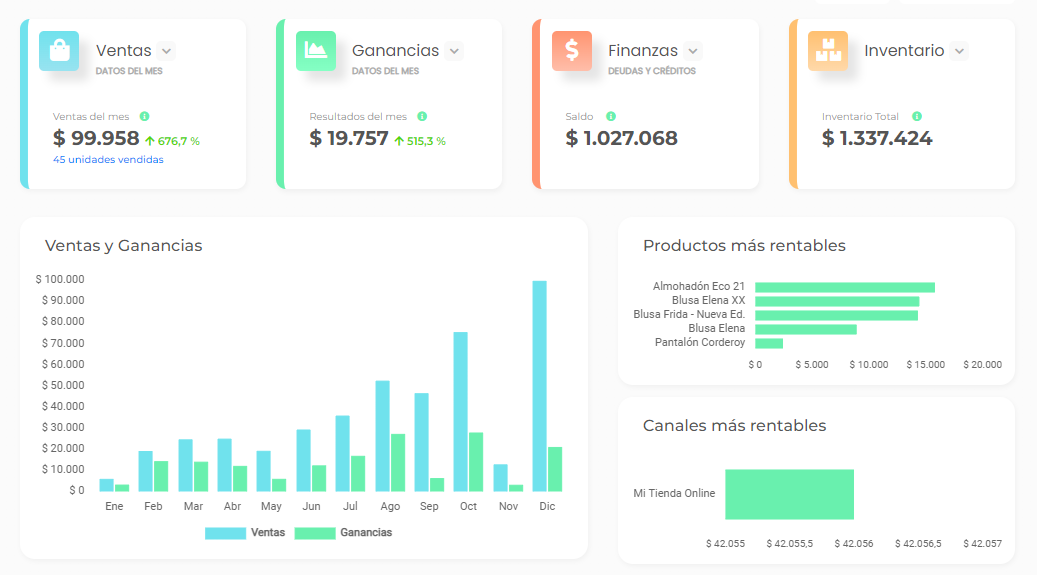
Task: Click info icon next to Ventas del mes
Action: click(144, 117)
